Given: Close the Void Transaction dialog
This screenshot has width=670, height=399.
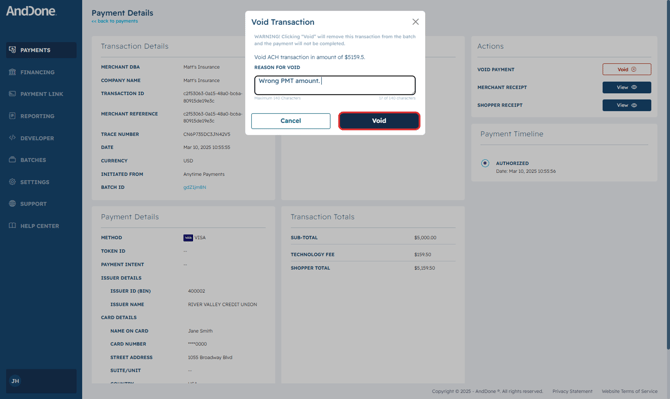Looking at the screenshot, I should point(415,22).
